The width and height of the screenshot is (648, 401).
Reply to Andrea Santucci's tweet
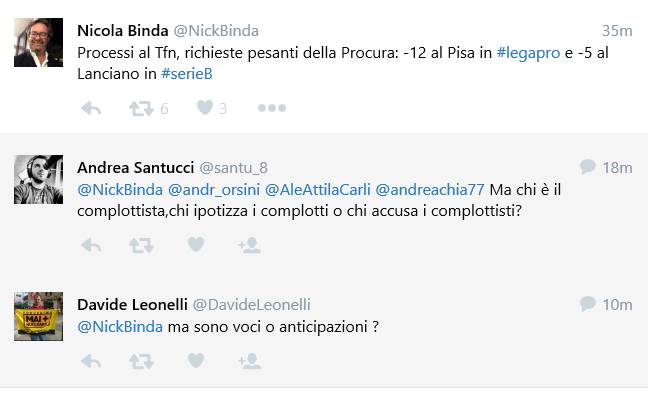pyautogui.click(x=91, y=246)
